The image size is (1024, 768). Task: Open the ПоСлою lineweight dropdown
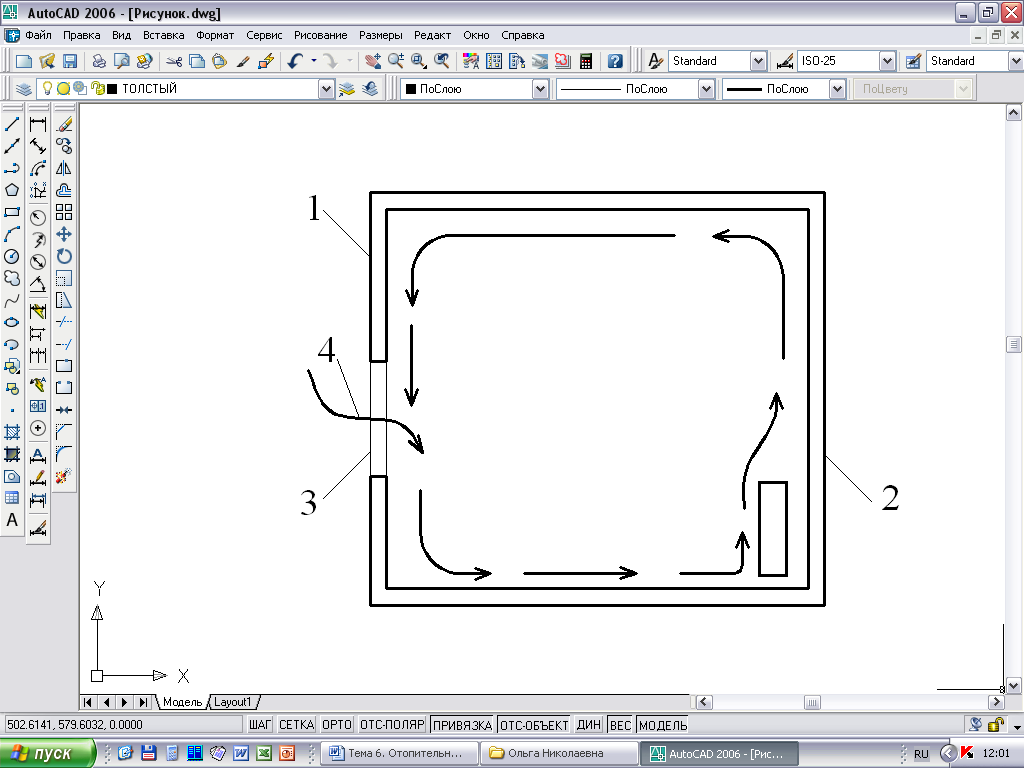pos(837,89)
